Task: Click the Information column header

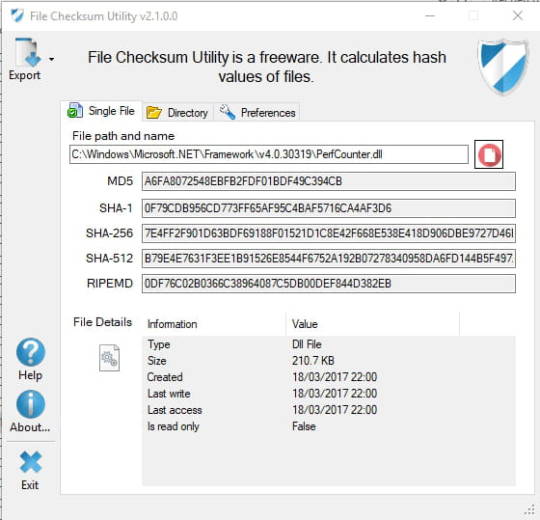Action: coord(214,324)
